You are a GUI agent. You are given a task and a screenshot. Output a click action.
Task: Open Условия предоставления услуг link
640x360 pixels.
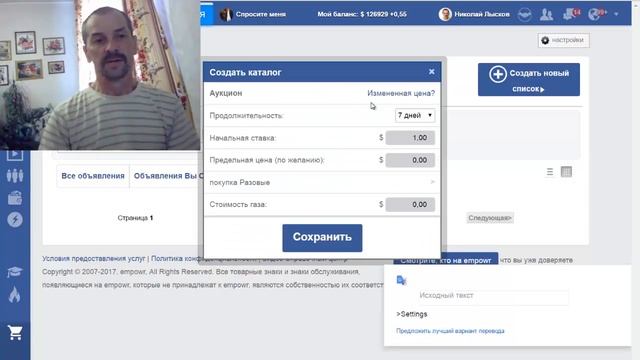tap(94, 259)
